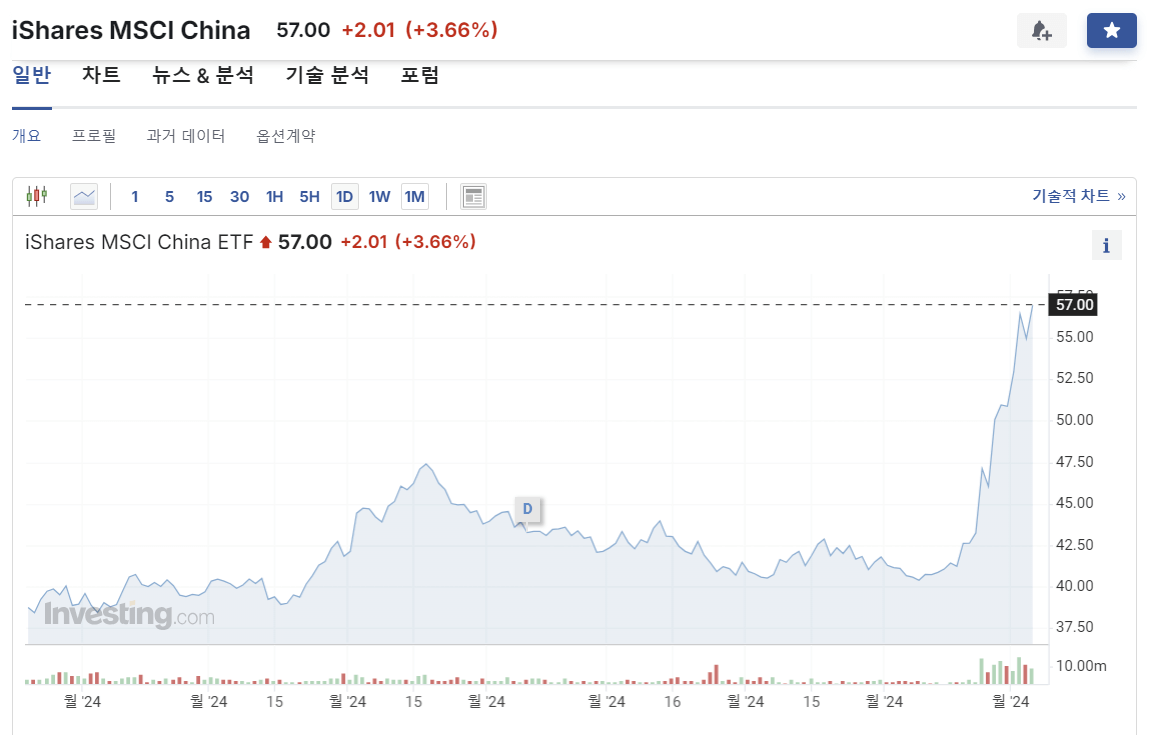The image size is (1161, 735).
Task: Open the 포럼 tab
Action: [419, 74]
